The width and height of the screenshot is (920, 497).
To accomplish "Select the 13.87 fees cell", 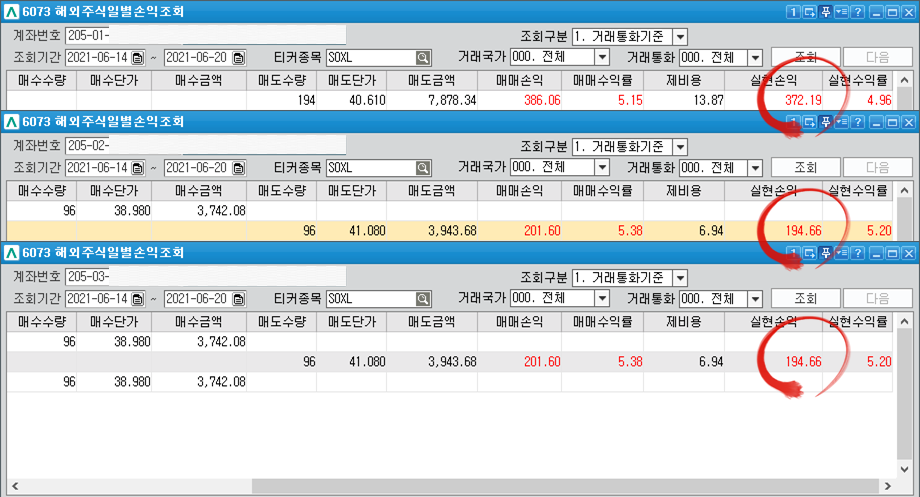I will [x=684, y=100].
